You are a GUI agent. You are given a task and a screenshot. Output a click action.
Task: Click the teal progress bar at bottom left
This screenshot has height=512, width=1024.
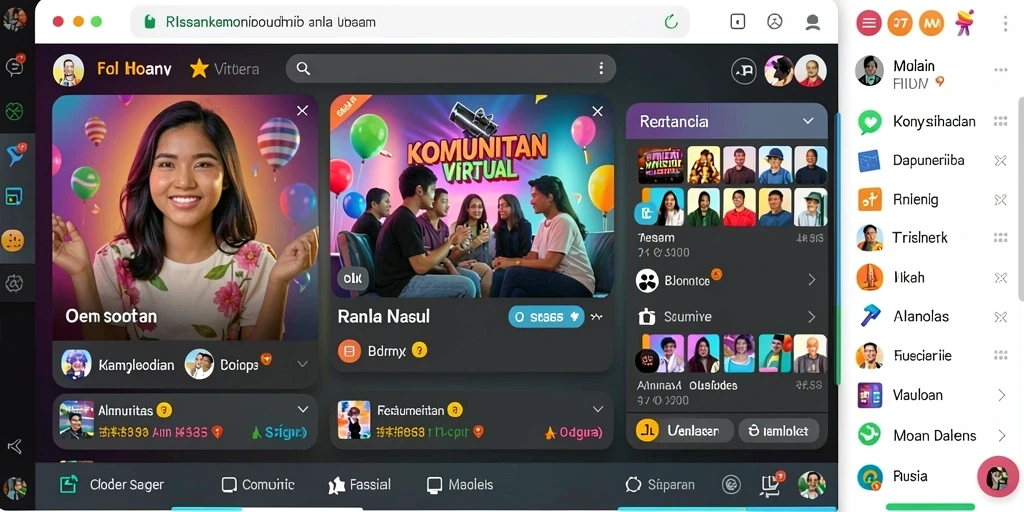206,509
